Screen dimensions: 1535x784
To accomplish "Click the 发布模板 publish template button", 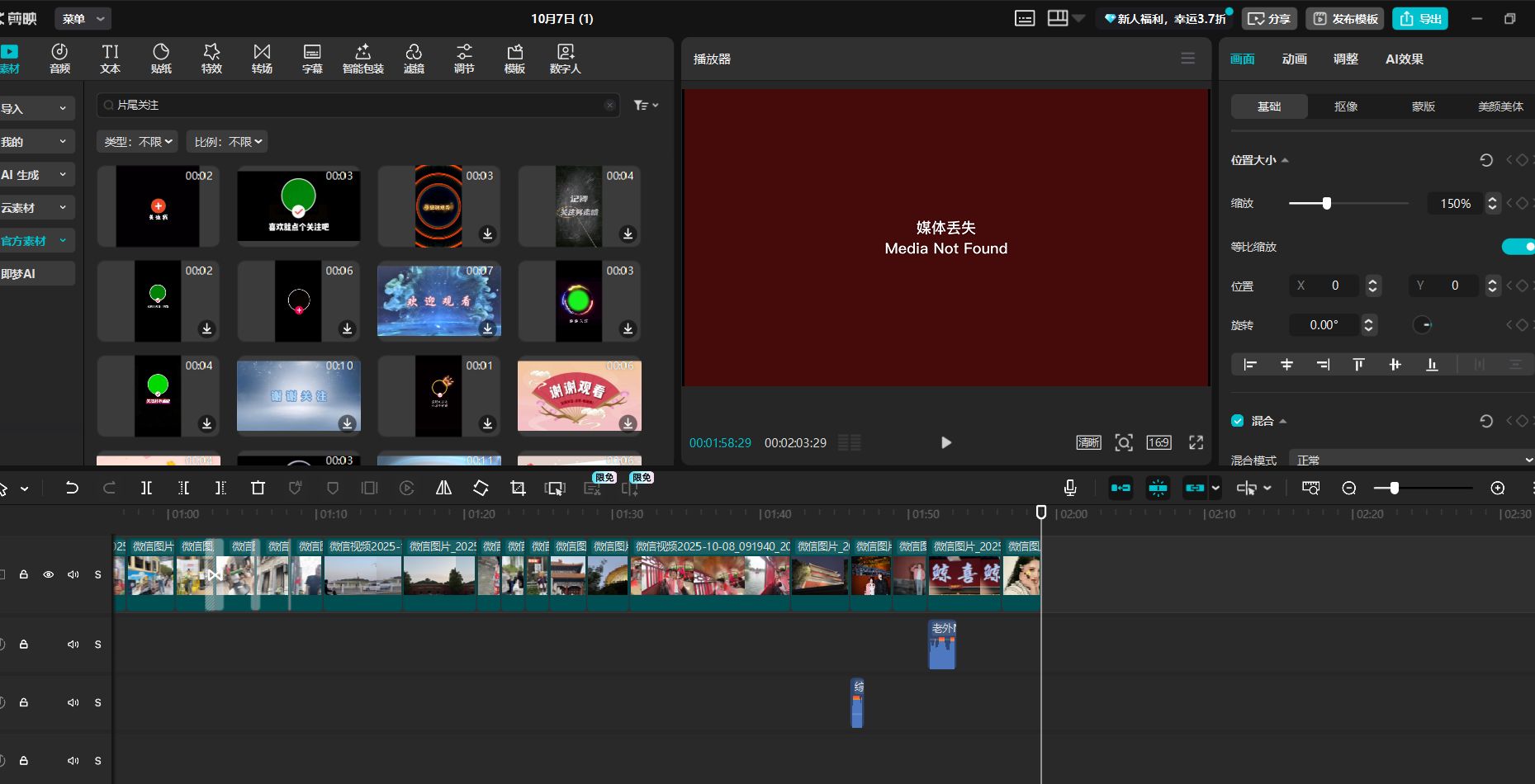I will coord(1345,19).
